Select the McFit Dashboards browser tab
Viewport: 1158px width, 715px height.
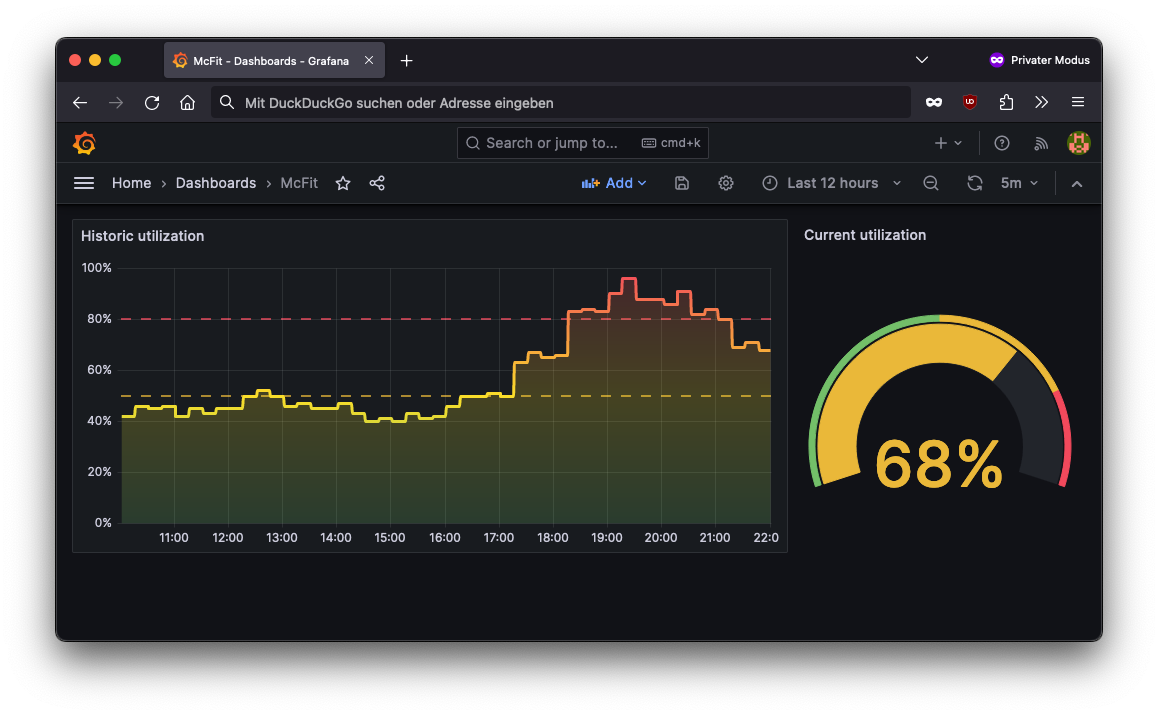point(270,60)
